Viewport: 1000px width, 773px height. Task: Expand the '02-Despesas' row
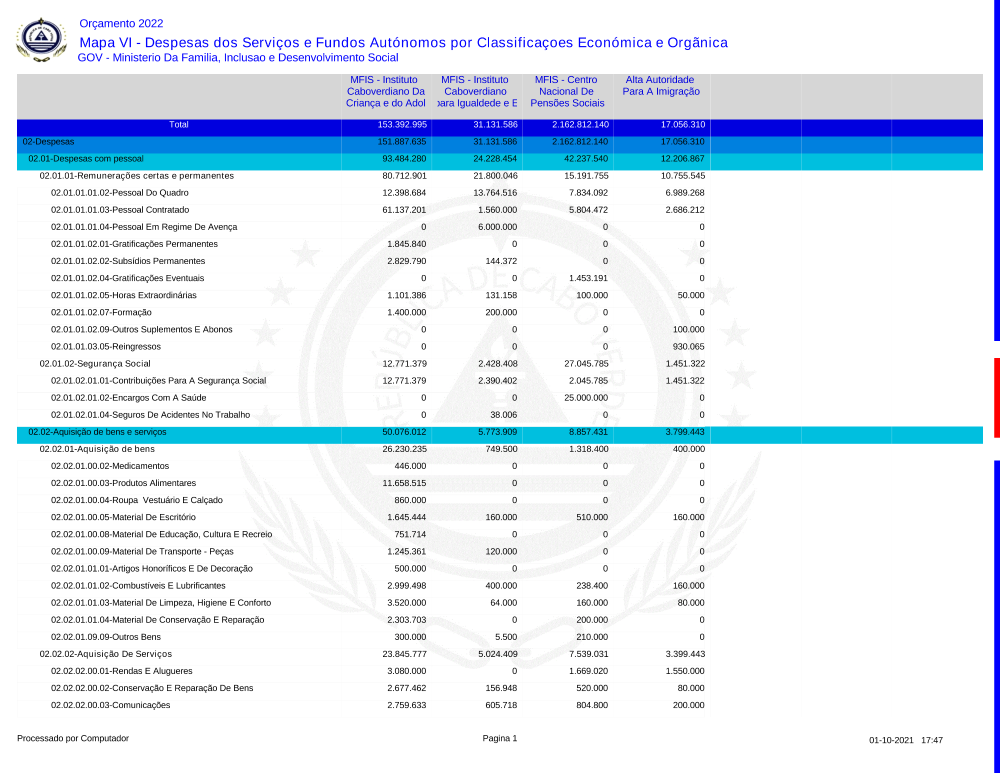(x=48, y=142)
